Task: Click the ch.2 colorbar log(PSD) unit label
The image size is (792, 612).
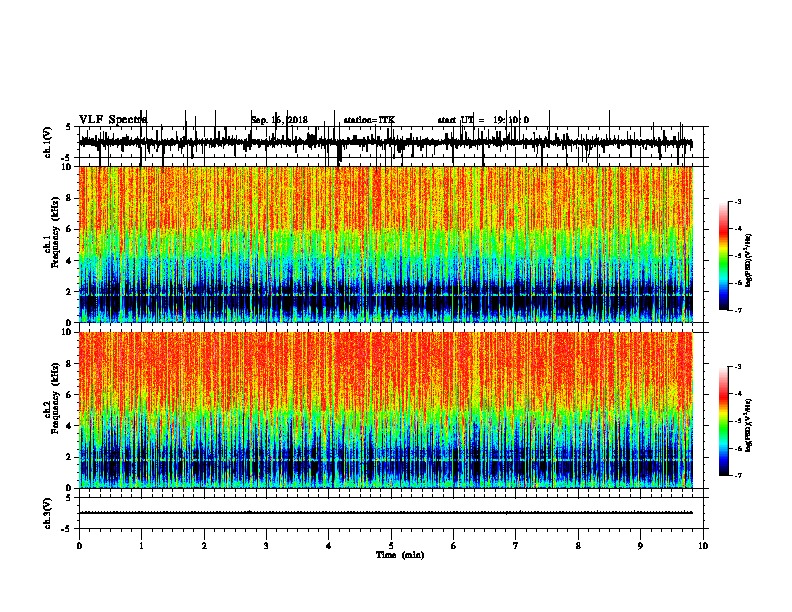Action: pos(749,425)
